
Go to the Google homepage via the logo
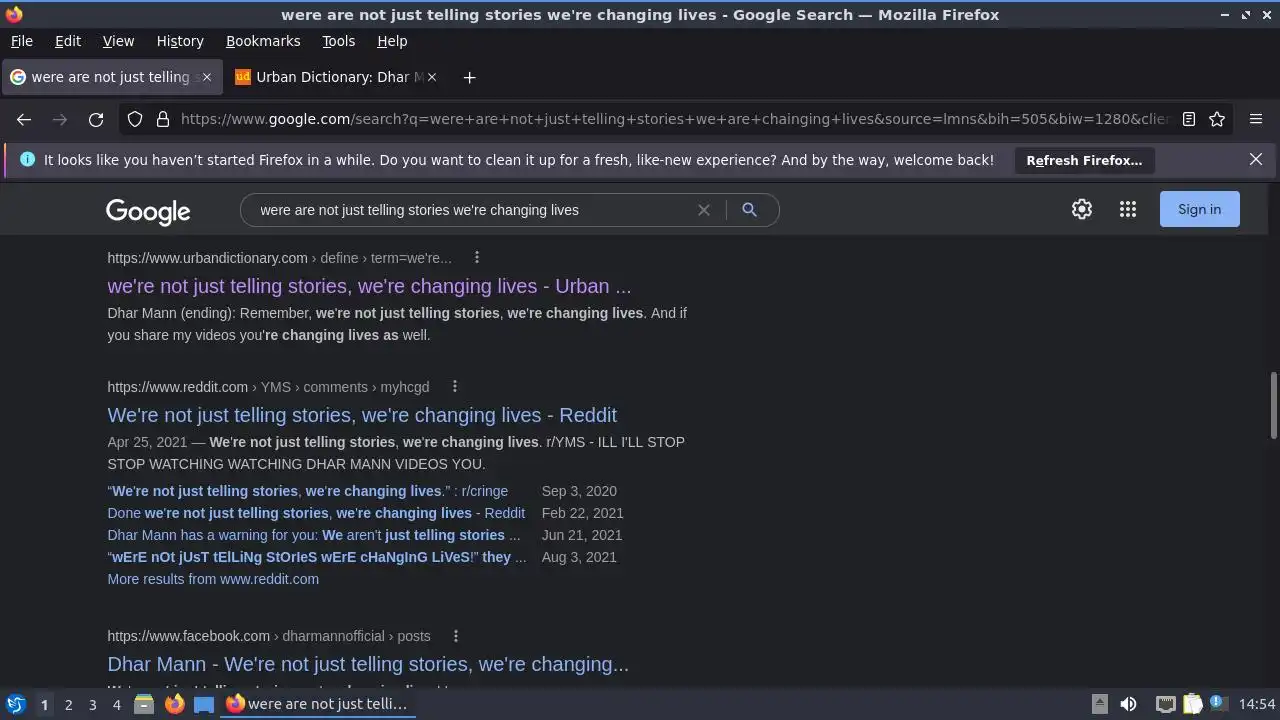coord(148,211)
